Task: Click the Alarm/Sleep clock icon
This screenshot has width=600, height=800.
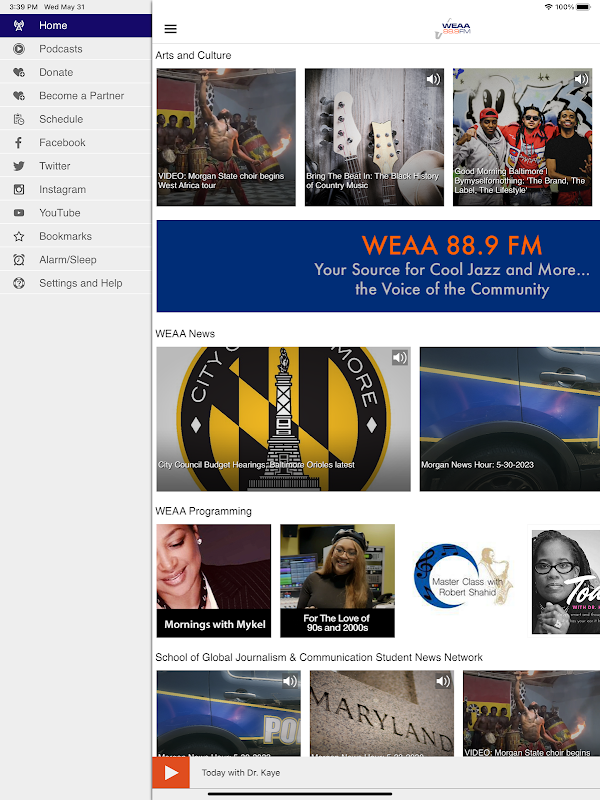Action: (19, 260)
